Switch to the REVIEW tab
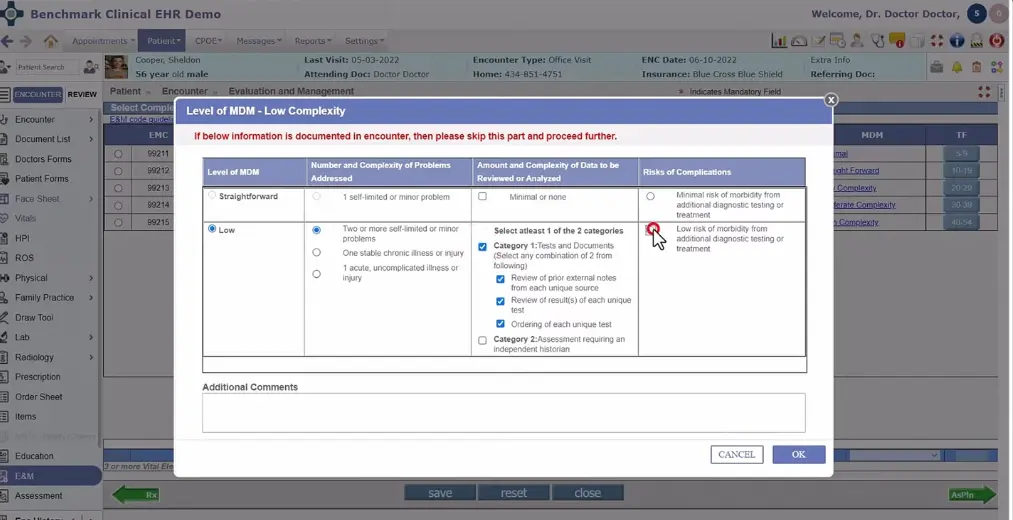 coord(82,94)
